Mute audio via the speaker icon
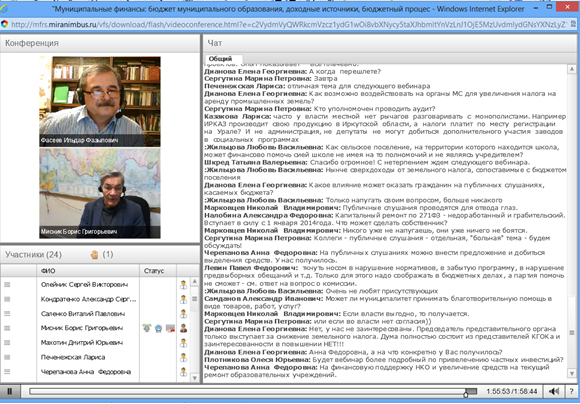The width and height of the screenshot is (580, 404). (x=554, y=391)
